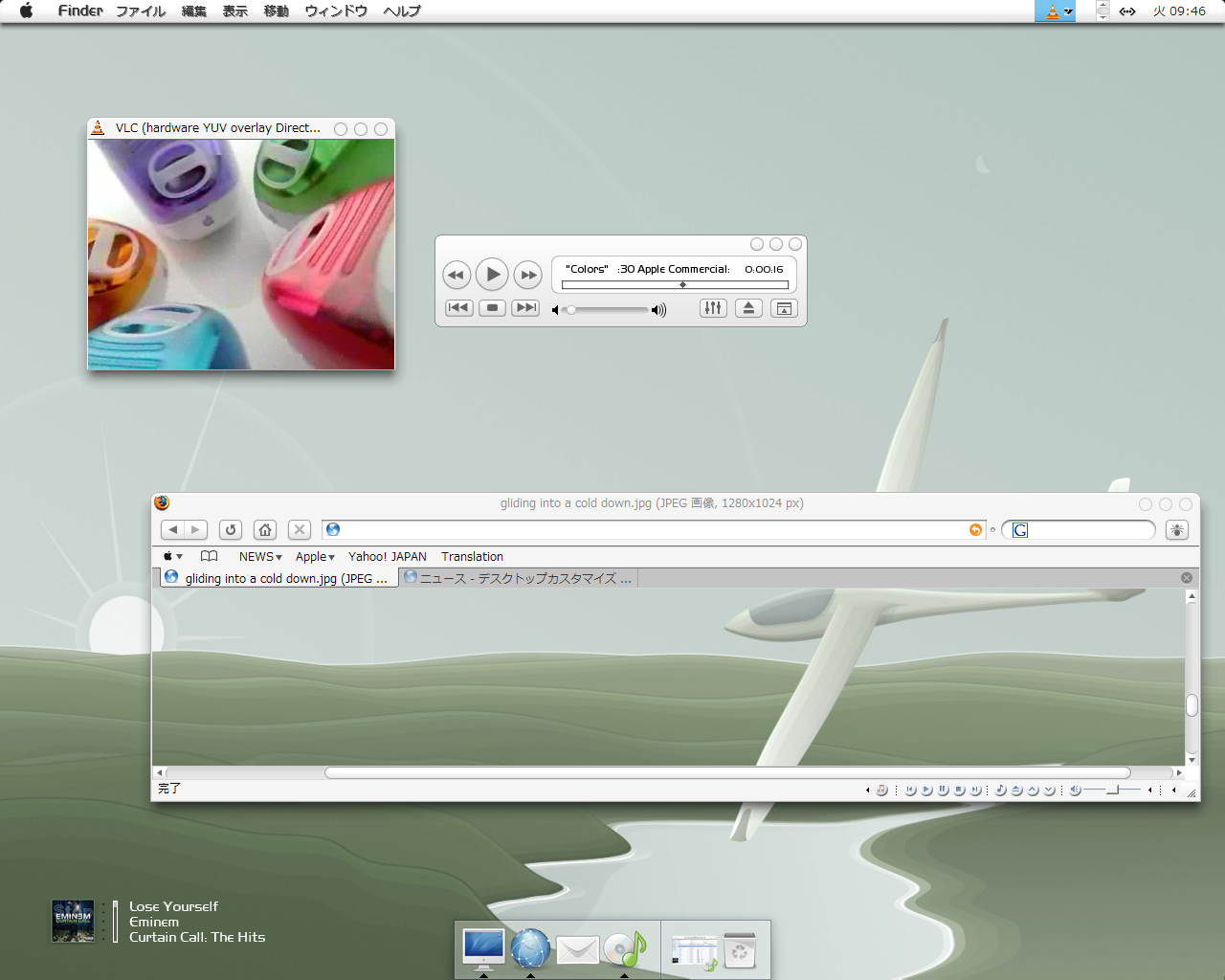Viewport: 1225px width, 980px height.
Task: Open the bookmarks book icon
Action: click(209, 556)
